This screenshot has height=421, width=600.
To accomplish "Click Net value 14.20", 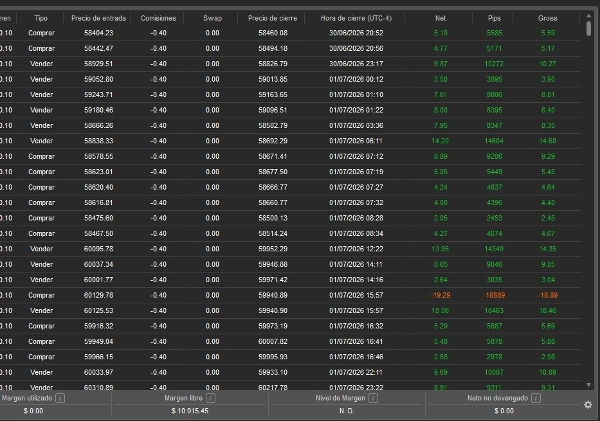I will click(440, 141).
